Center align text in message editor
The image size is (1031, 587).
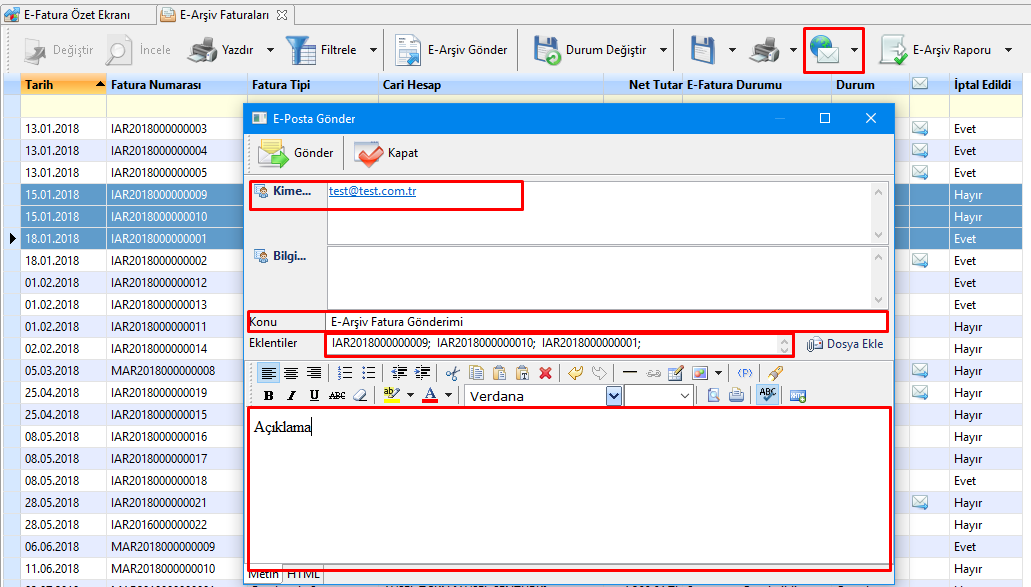click(x=291, y=373)
